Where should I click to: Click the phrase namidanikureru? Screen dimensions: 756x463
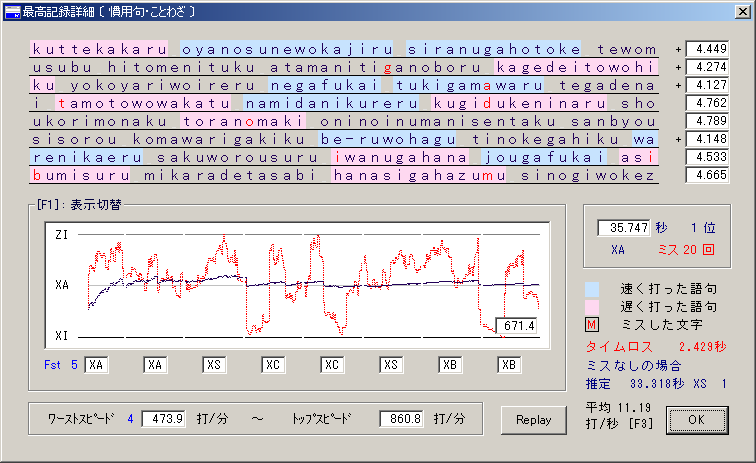[x=331, y=103]
